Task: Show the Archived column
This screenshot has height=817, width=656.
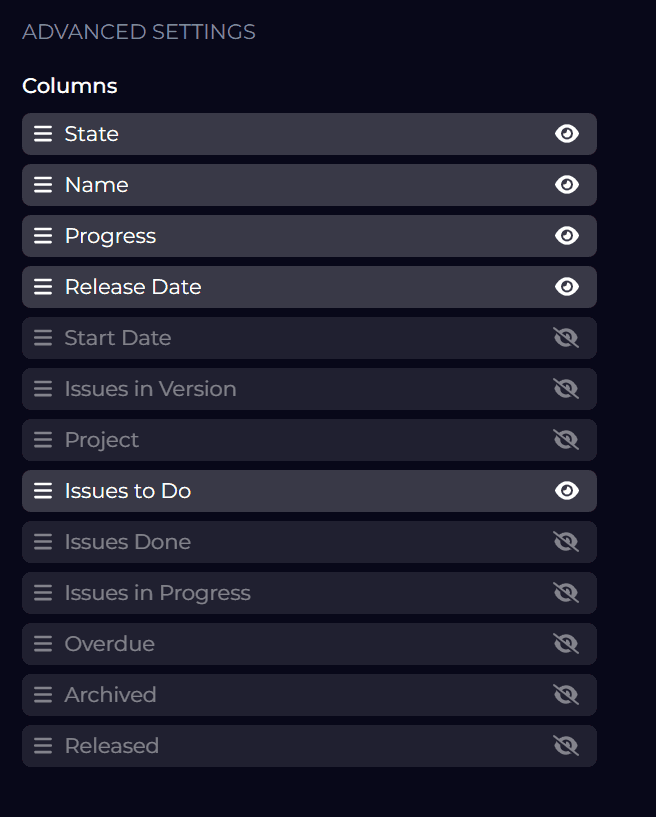Action: pos(566,695)
